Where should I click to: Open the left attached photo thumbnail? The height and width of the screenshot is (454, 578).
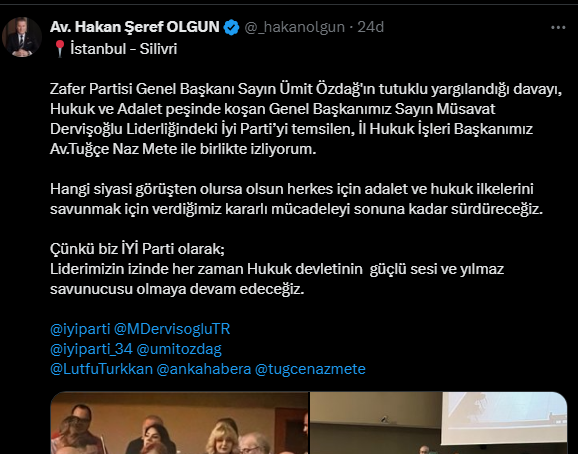pos(180,423)
